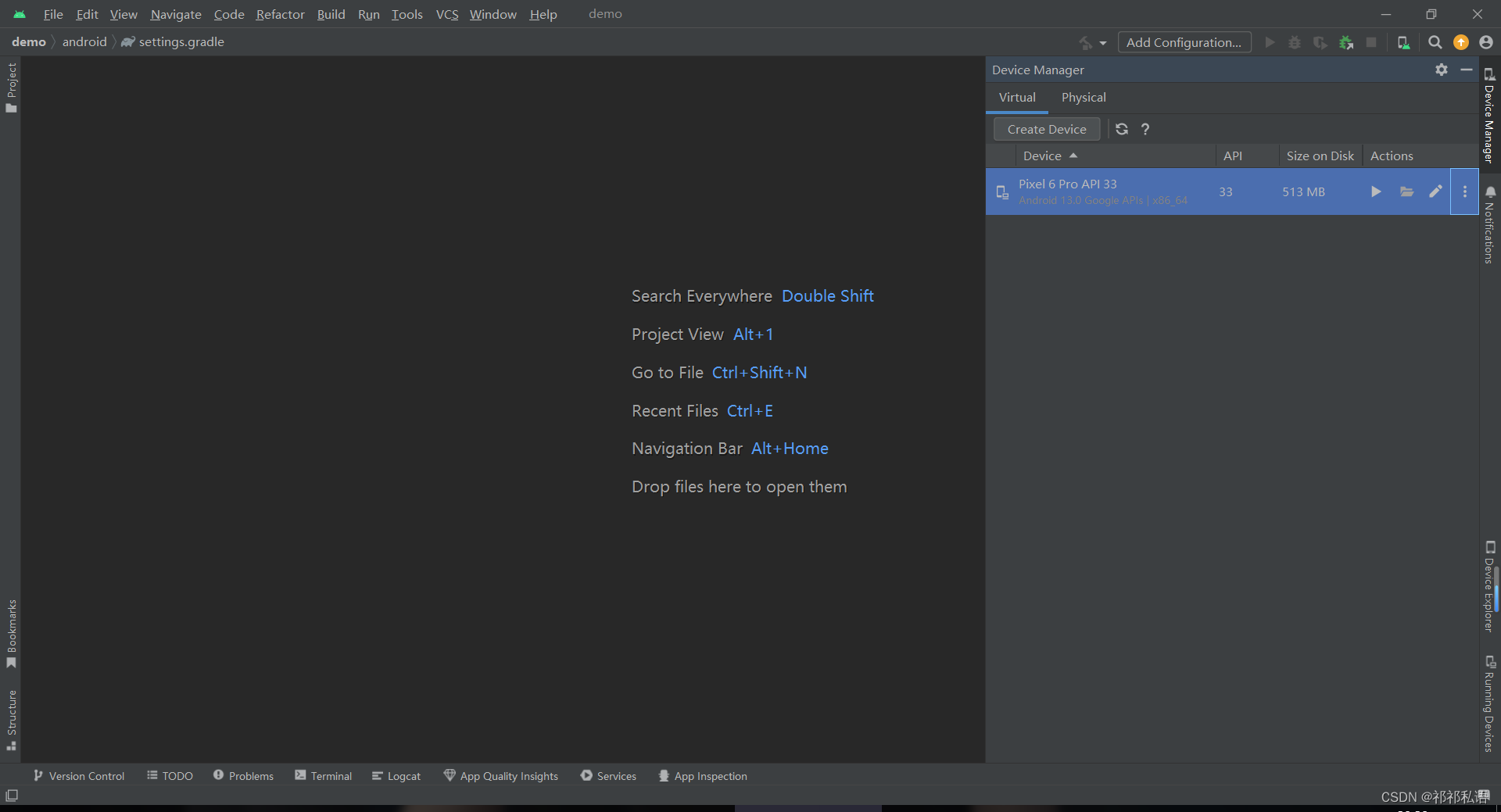Open the Code menu
The image size is (1501, 812).
click(229, 14)
